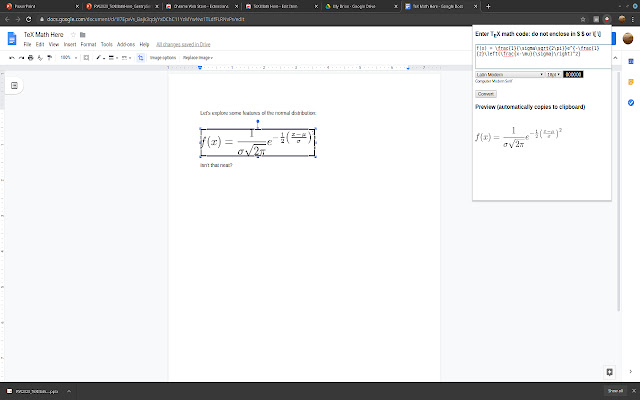Click Show all downloads

[615, 391]
